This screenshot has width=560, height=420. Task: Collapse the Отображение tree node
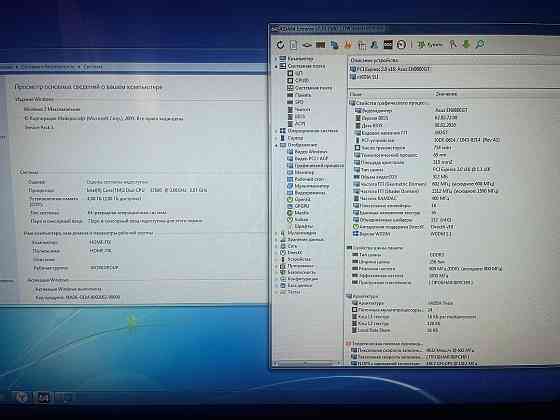click(x=276, y=145)
